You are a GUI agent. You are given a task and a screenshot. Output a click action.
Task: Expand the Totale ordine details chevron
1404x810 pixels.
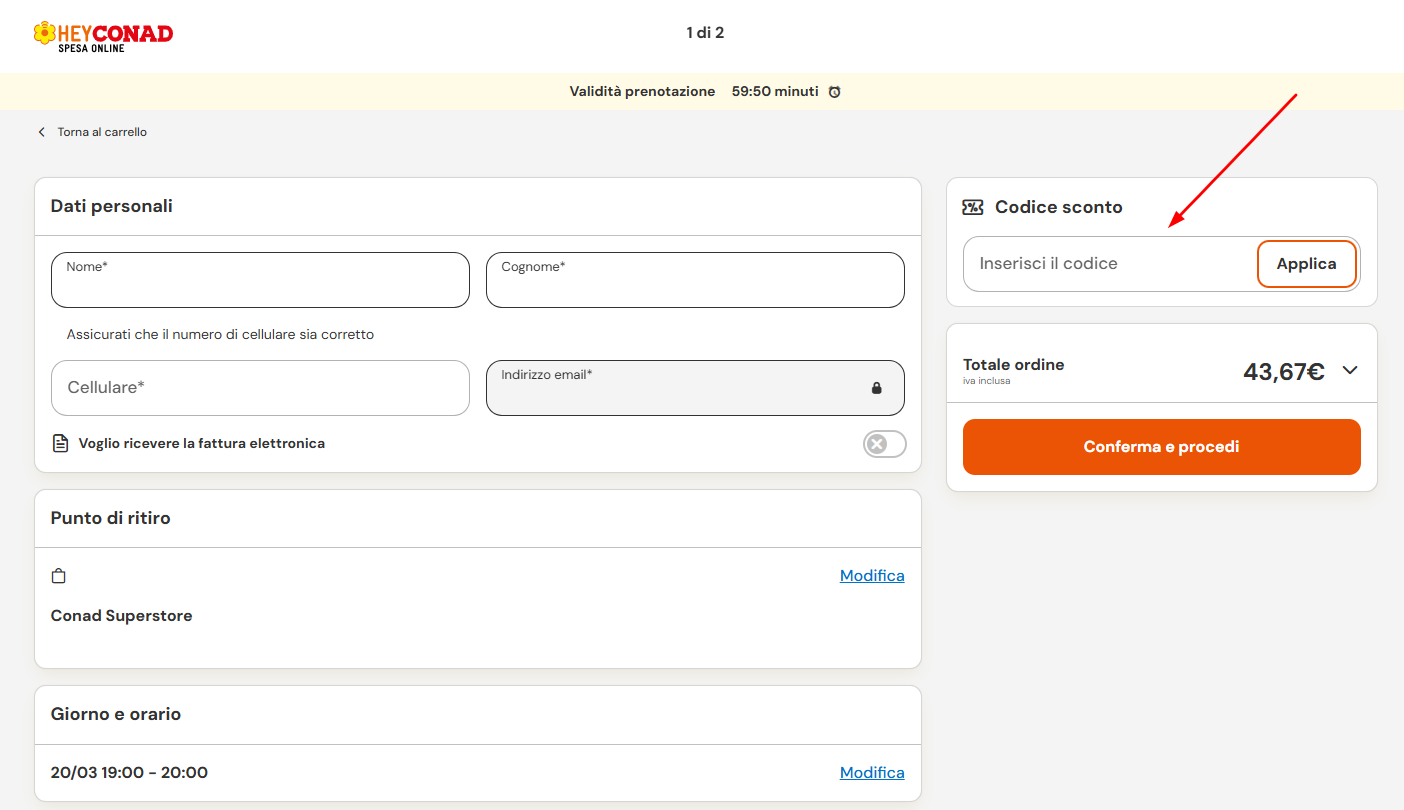point(1350,370)
